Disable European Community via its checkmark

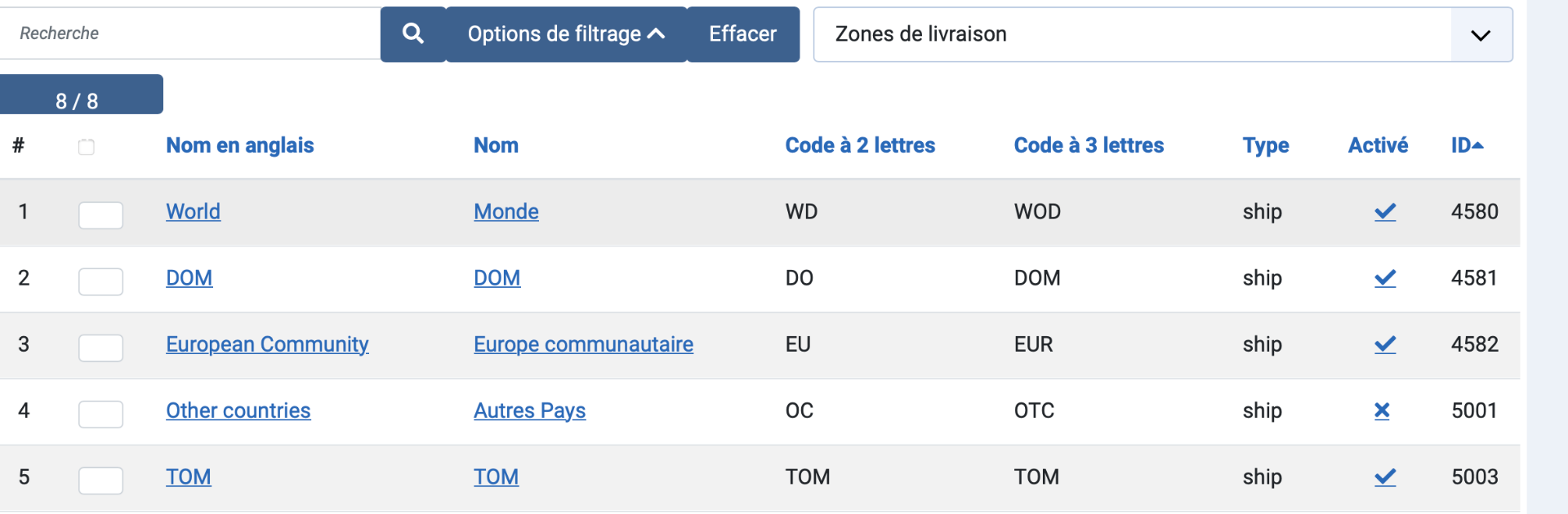click(1385, 344)
